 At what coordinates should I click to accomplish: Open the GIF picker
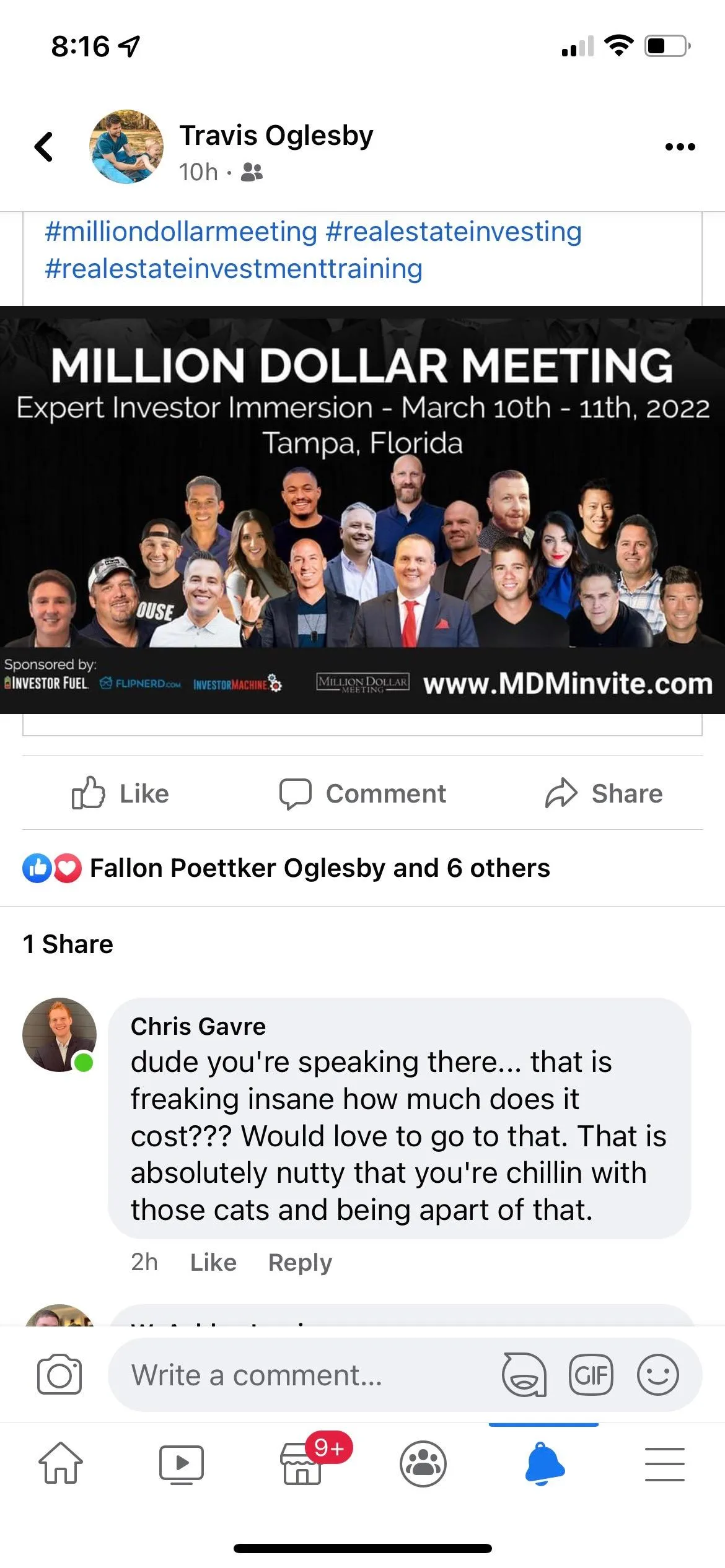(x=591, y=1375)
